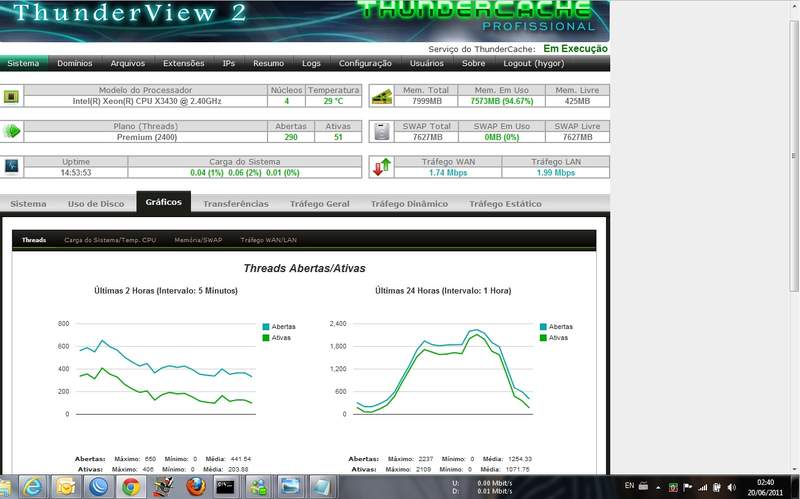Viewport: 800px width, 499px height.
Task: Open Windows Live Messenger taskbar icon
Action: (x=258, y=487)
